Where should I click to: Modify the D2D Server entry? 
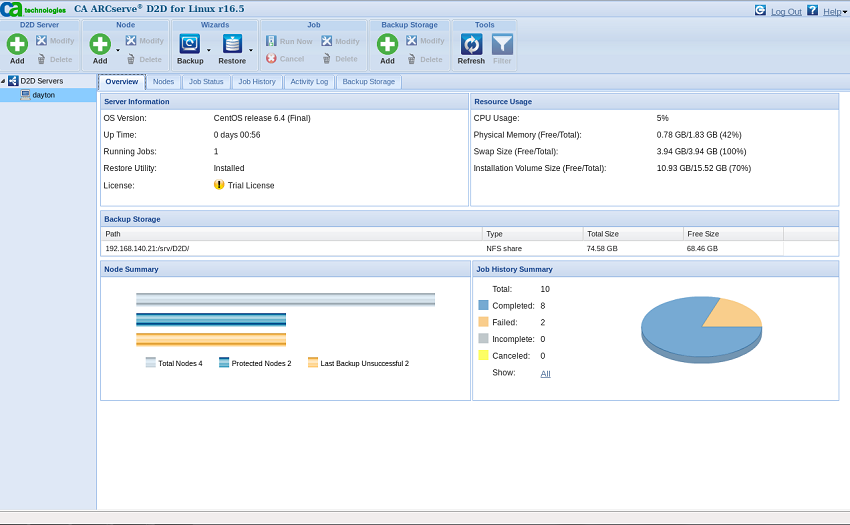click(55, 41)
